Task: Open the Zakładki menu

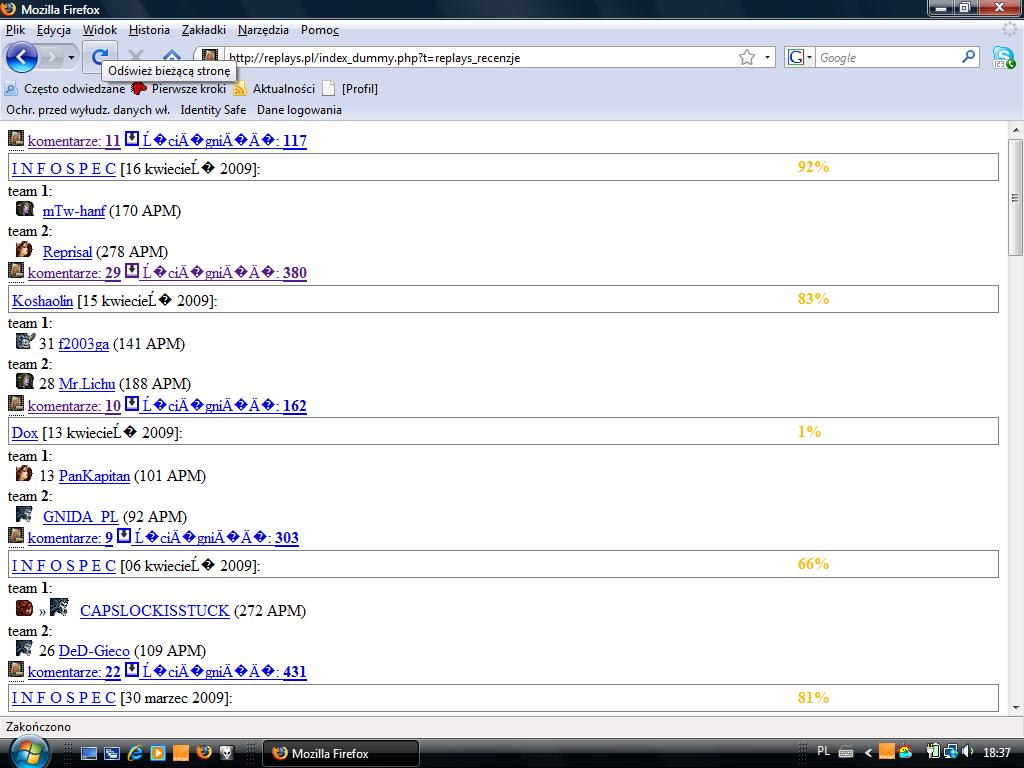Action: [204, 30]
